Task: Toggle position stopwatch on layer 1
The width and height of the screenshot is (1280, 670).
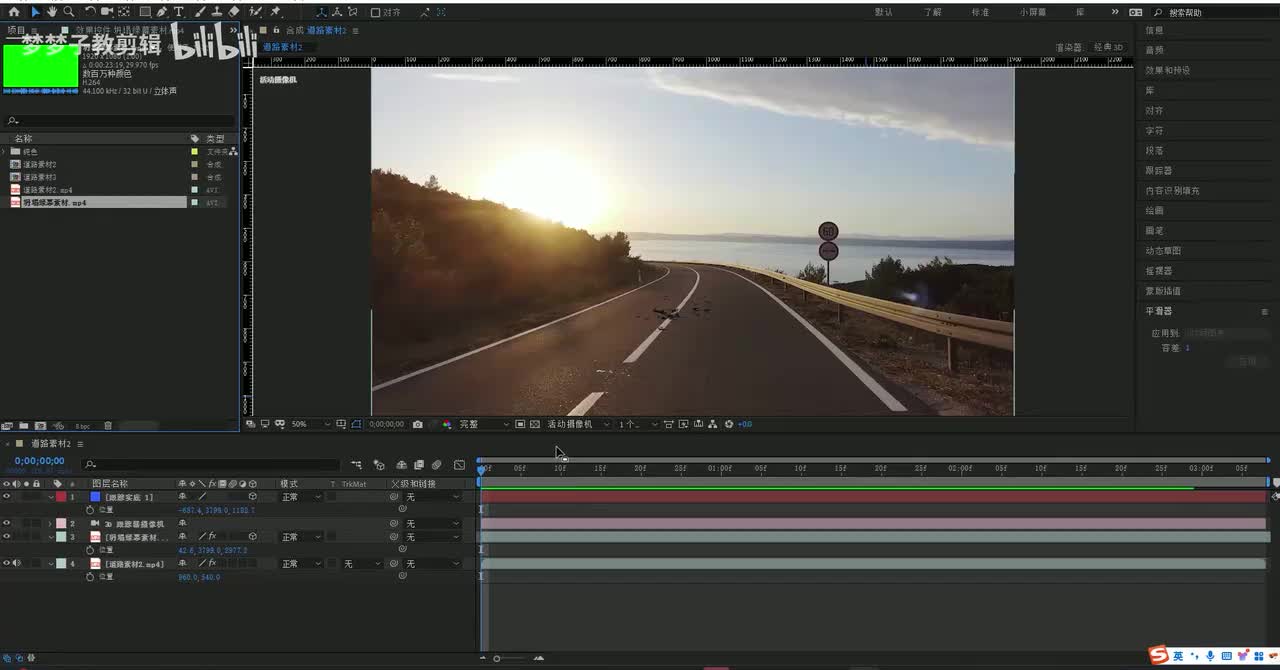Action: click(90, 510)
